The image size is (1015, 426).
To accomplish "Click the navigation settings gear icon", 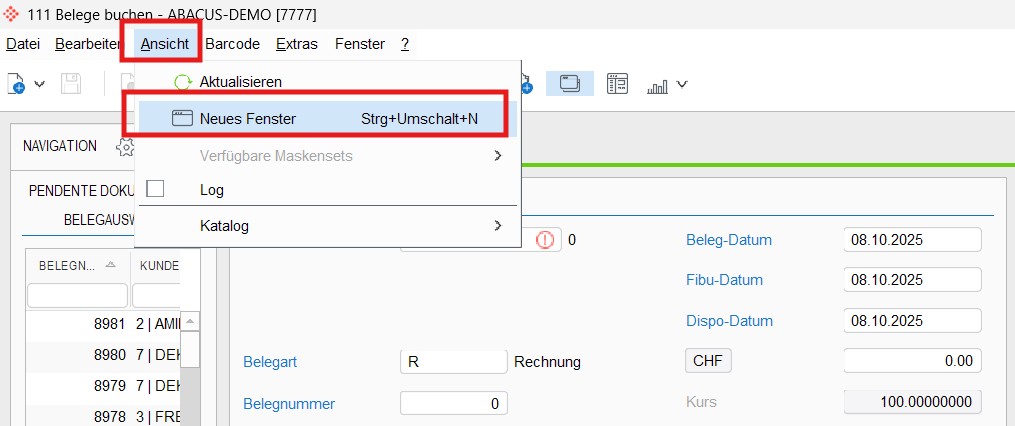I will tap(125, 146).
